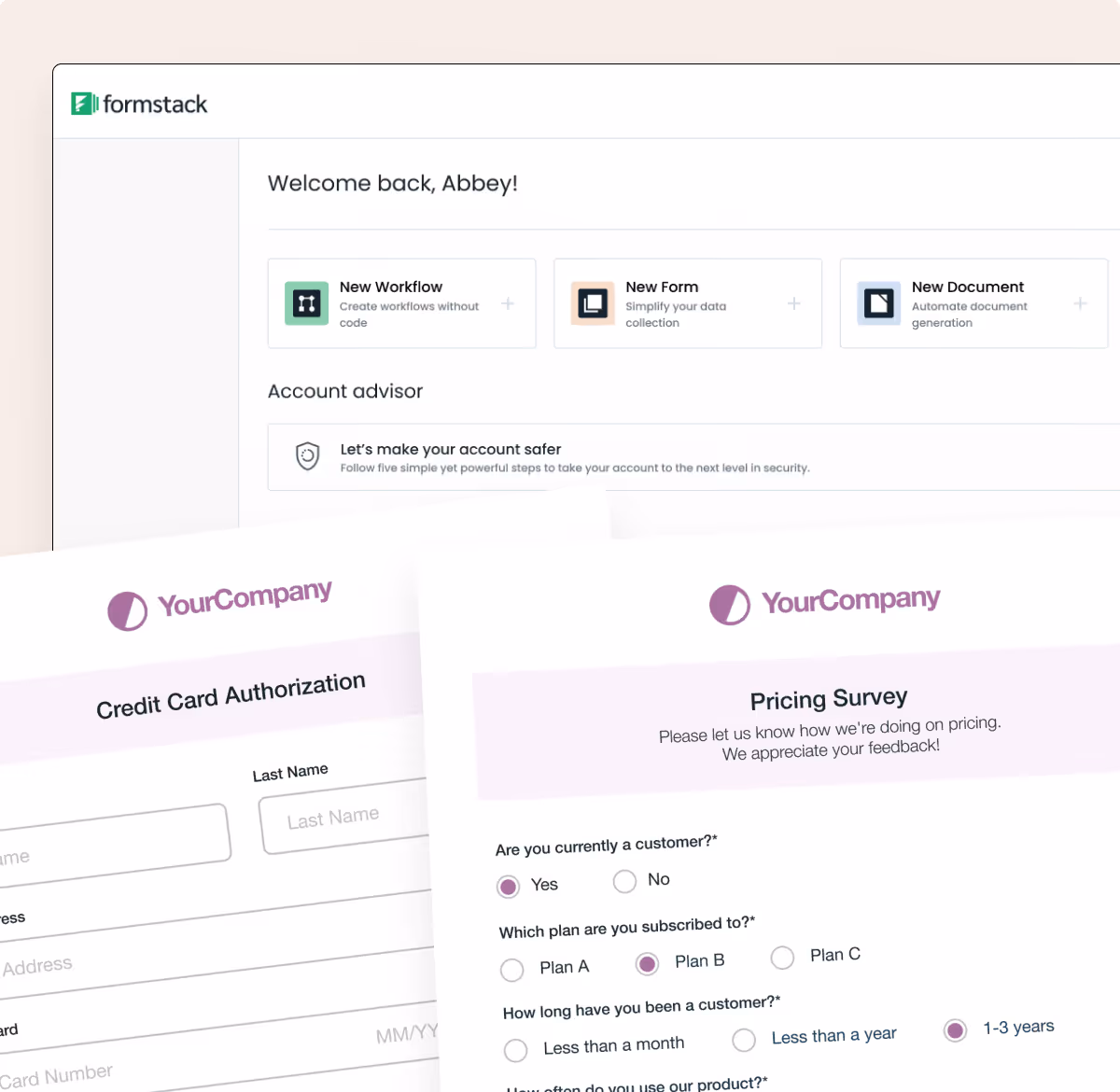Select Yes for currently a customer
Image resolution: width=1120 pixels, height=1092 pixels.
[508, 887]
